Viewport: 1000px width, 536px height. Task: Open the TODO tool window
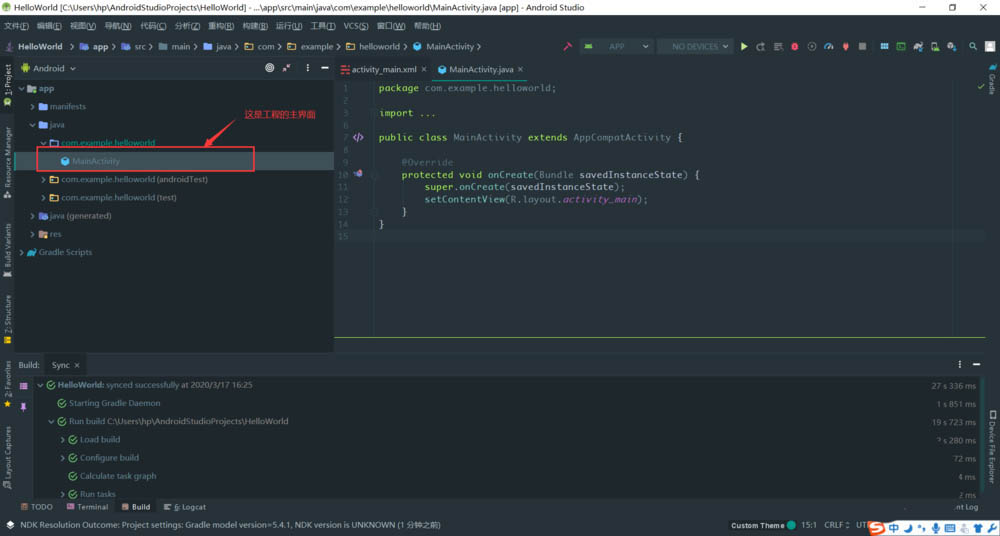coord(36,507)
